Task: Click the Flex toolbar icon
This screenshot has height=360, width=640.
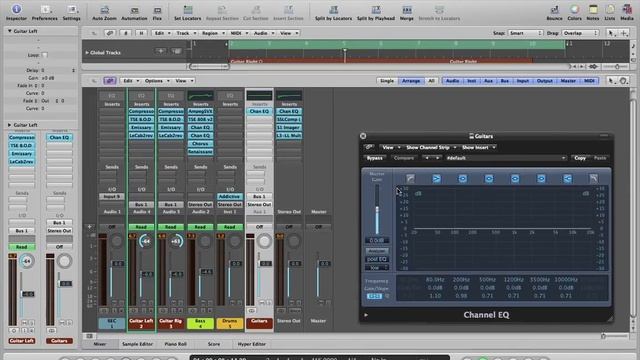Action: coord(157,12)
